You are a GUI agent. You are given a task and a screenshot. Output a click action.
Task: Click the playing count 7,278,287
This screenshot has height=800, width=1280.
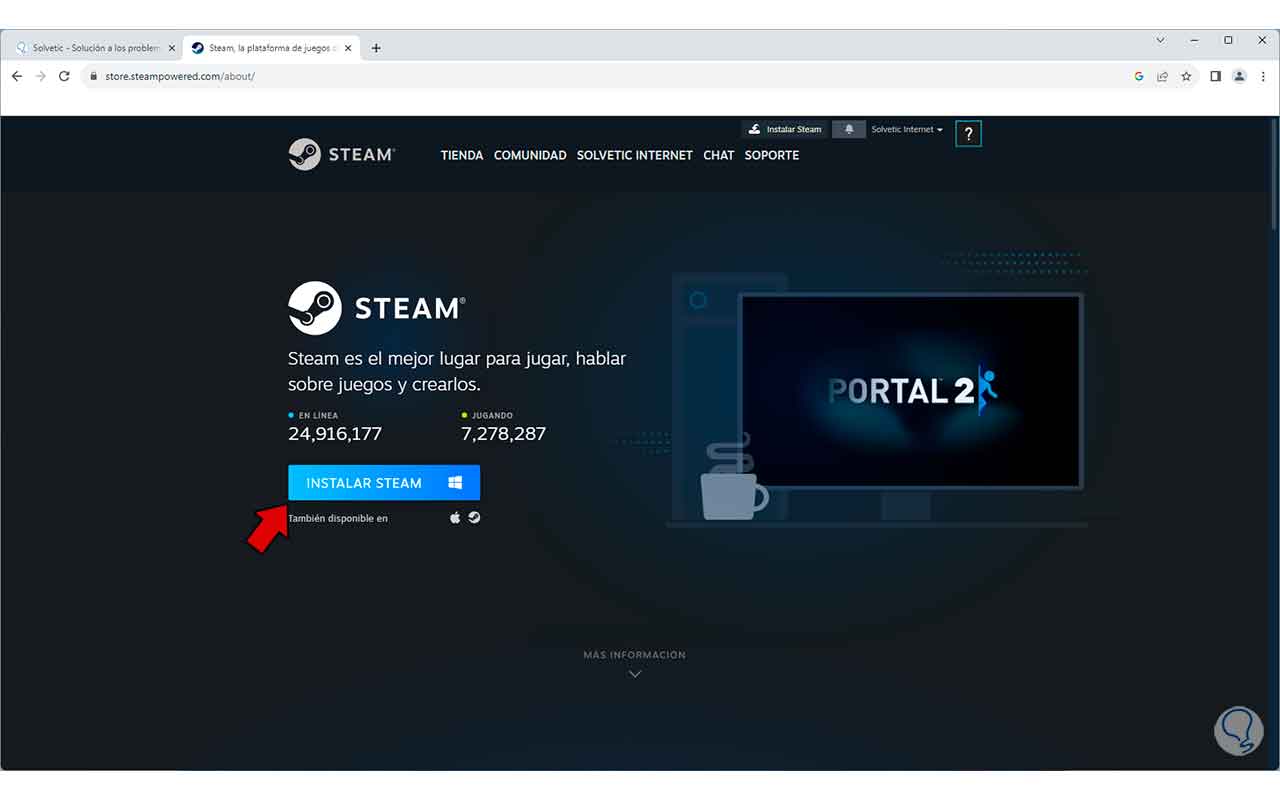coord(504,434)
